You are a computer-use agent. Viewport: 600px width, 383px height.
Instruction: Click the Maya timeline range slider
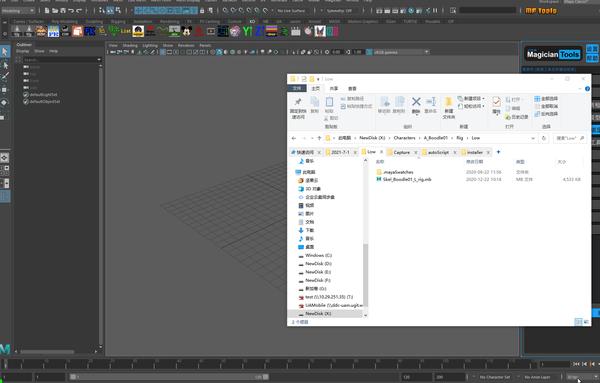pyautogui.click(x=168, y=377)
